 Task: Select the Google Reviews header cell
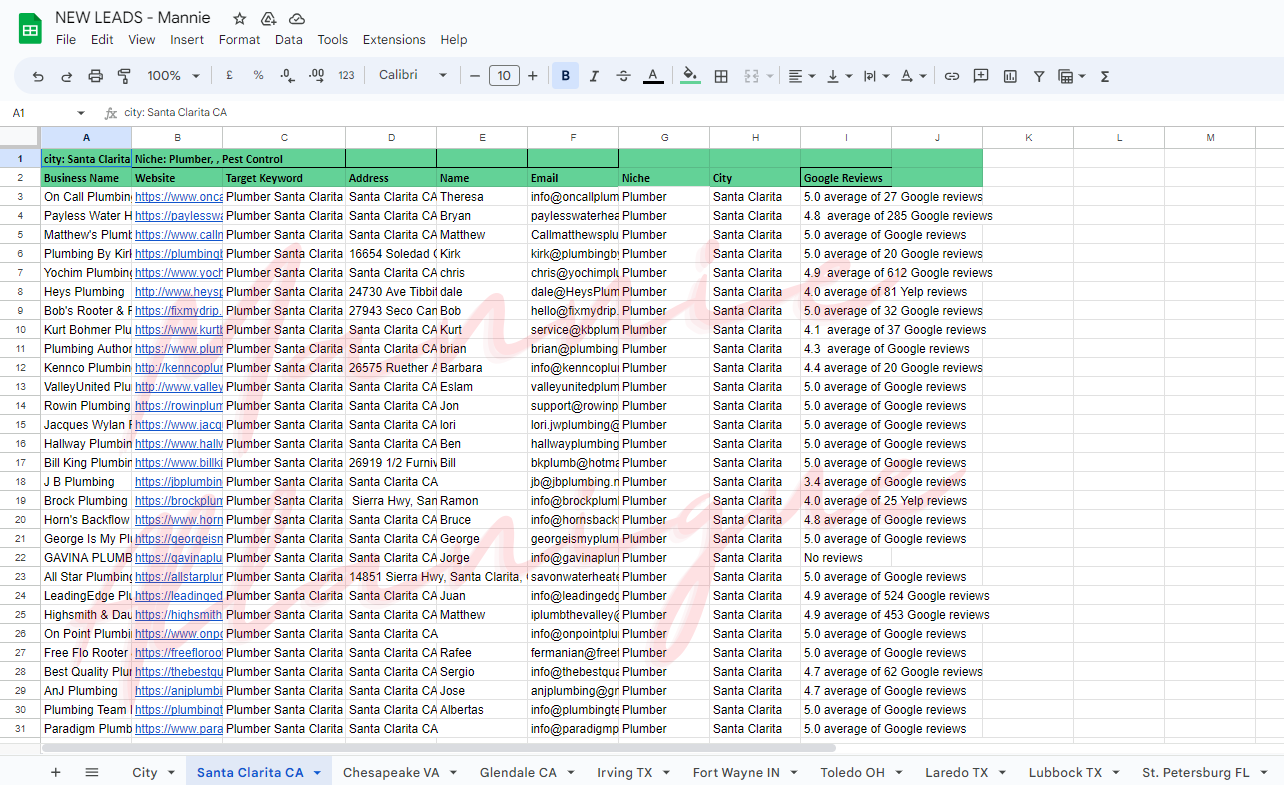[846, 178]
